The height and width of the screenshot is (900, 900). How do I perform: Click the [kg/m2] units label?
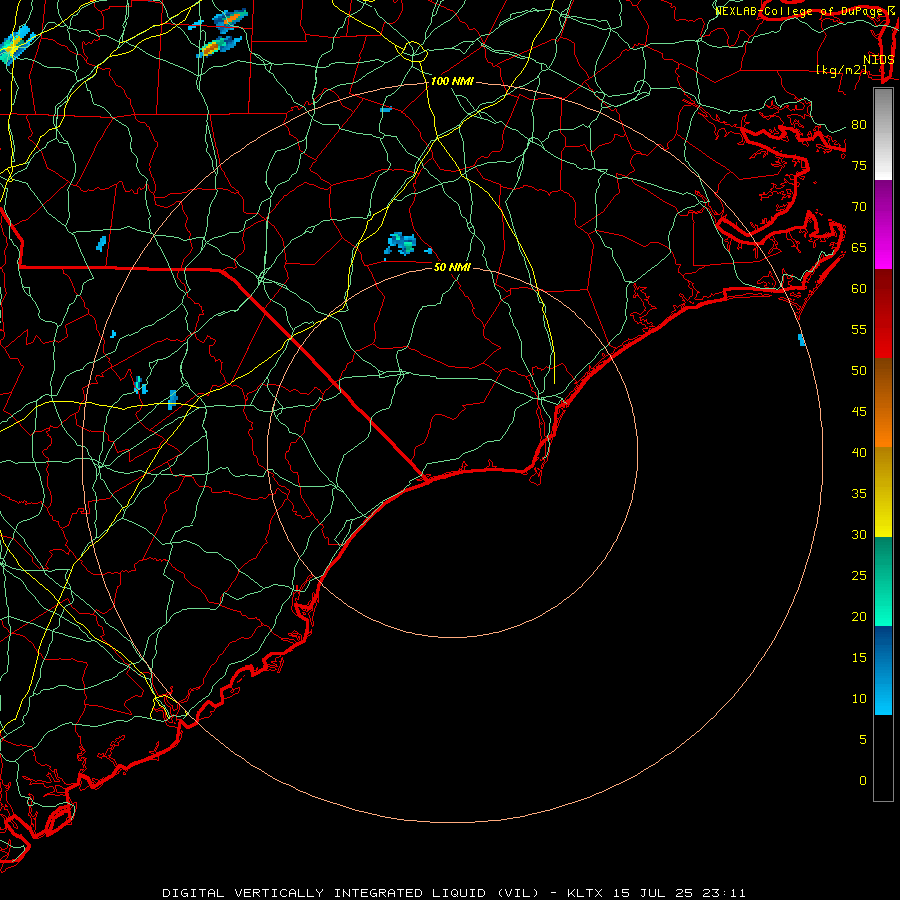pos(841,70)
